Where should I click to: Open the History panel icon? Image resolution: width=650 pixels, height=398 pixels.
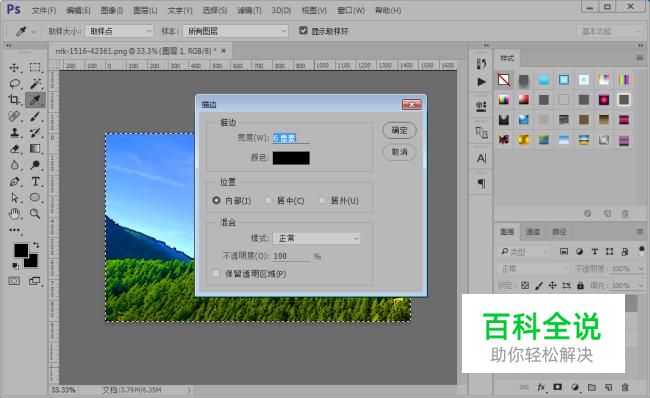481,63
